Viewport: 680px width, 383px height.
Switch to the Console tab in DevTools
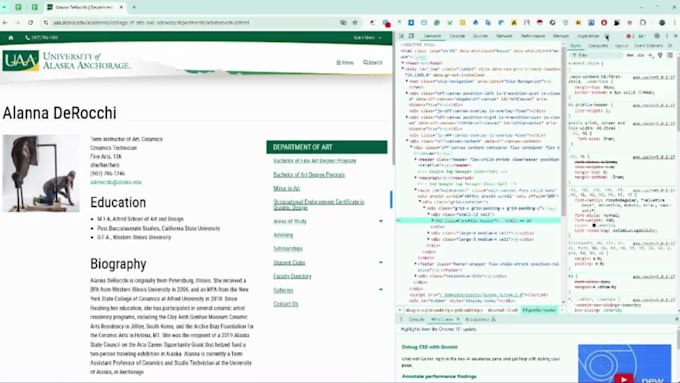click(457, 36)
